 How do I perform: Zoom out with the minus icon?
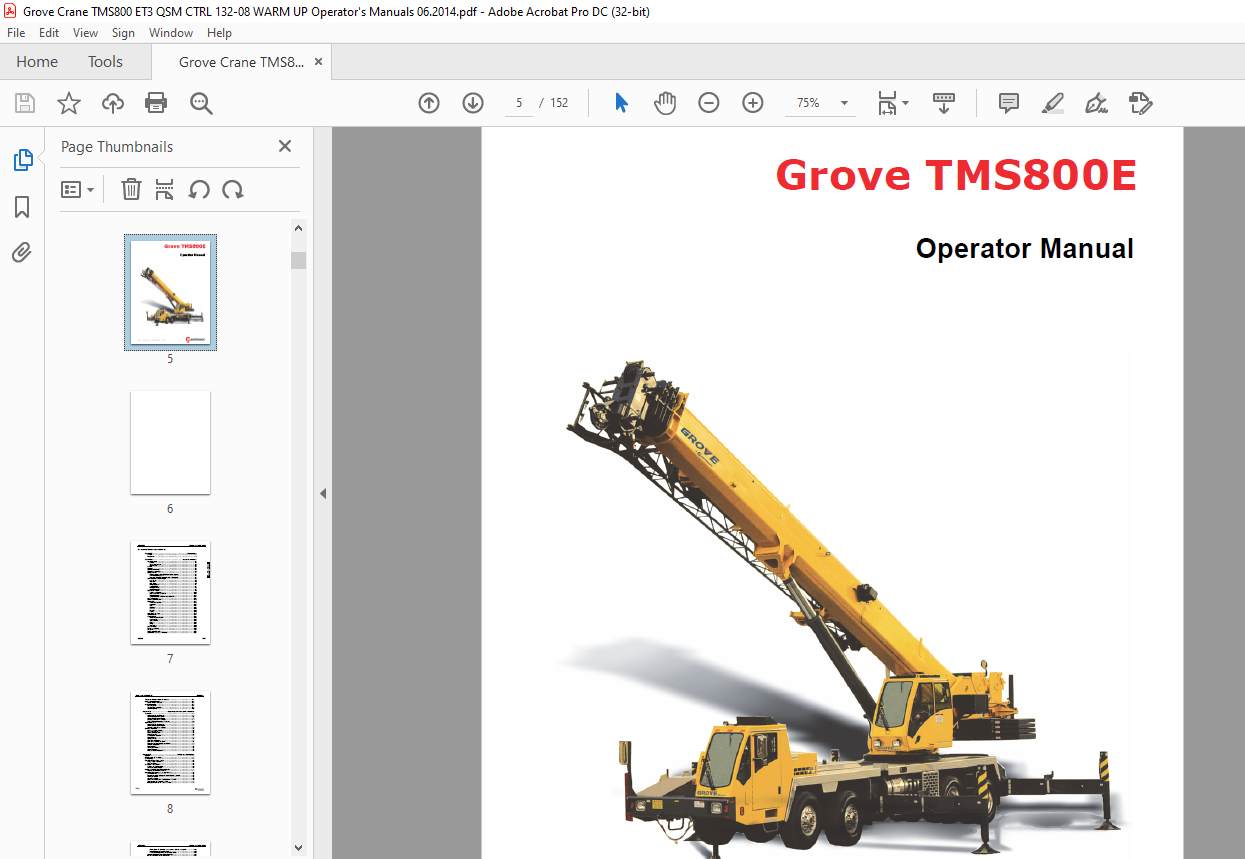709,103
